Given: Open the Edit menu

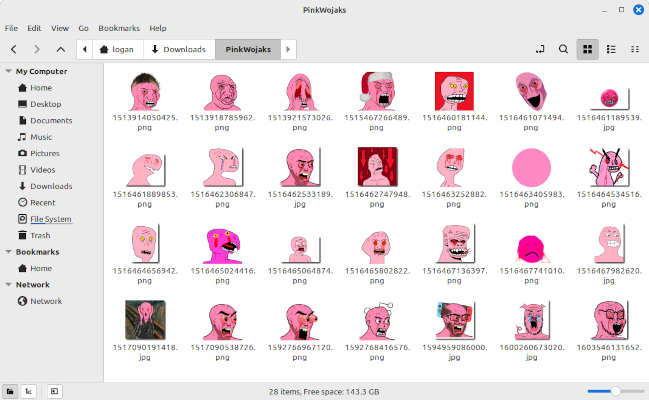Looking at the screenshot, I should coord(34,28).
